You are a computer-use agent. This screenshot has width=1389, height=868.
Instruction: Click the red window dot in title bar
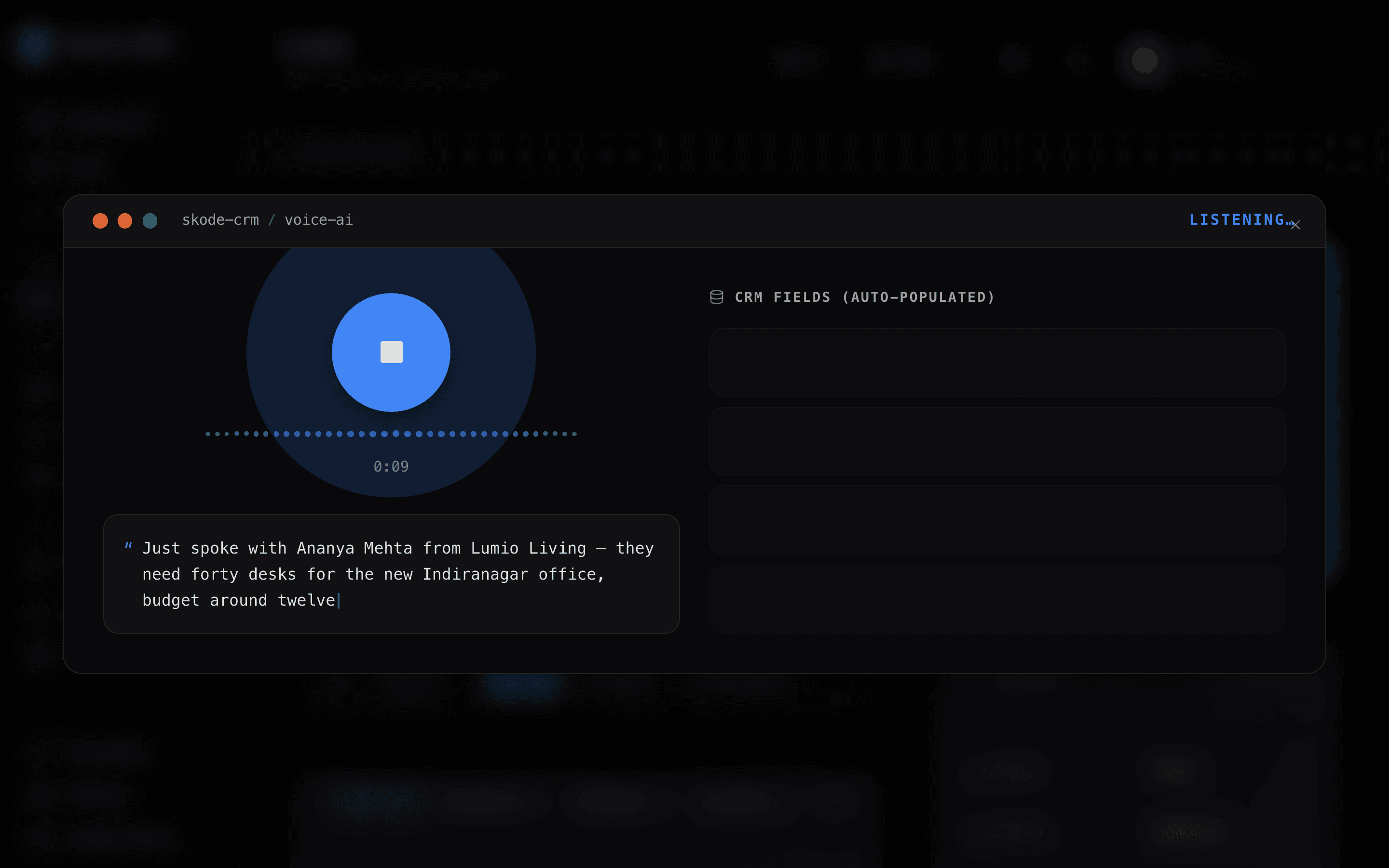coord(100,220)
